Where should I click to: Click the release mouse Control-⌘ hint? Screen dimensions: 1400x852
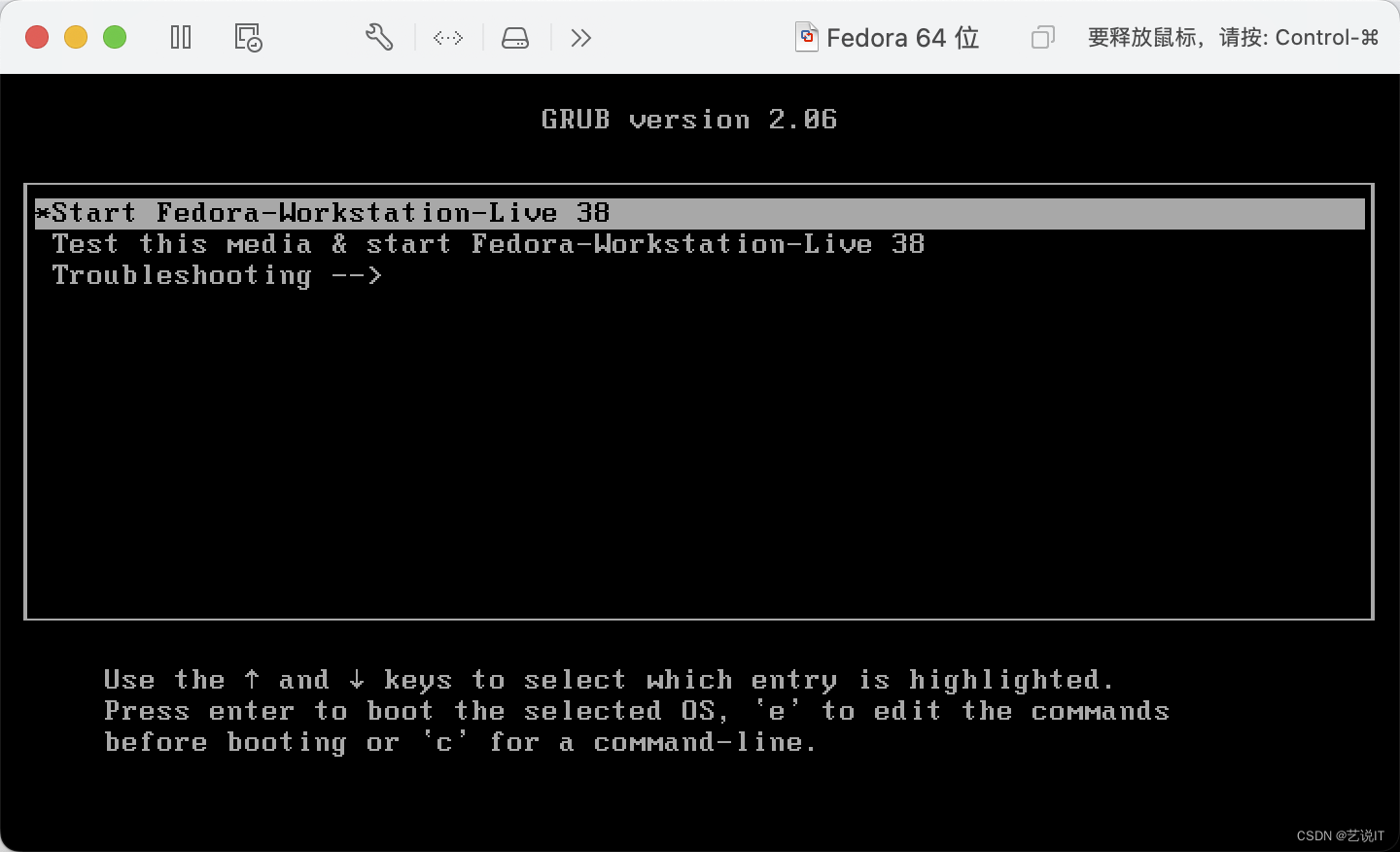[1233, 38]
